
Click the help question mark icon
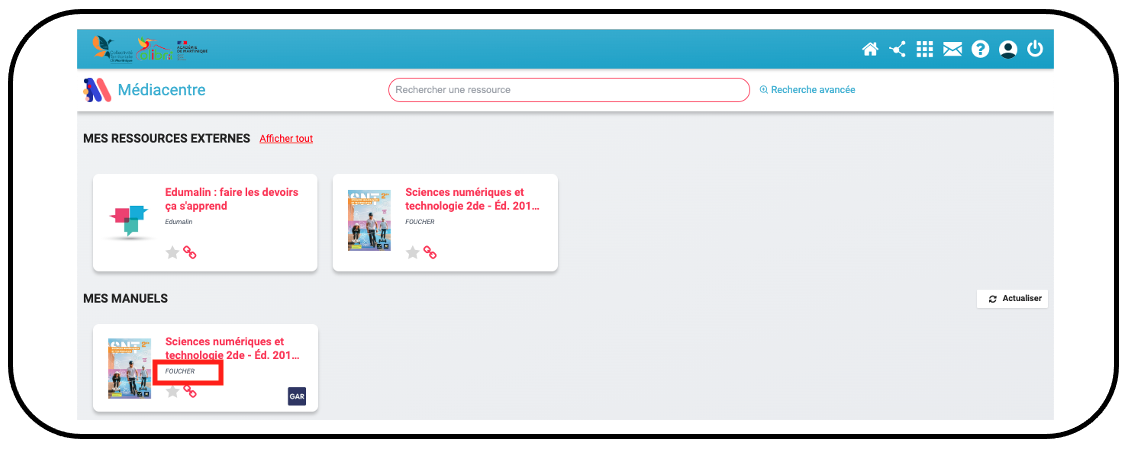tap(980, 49)
